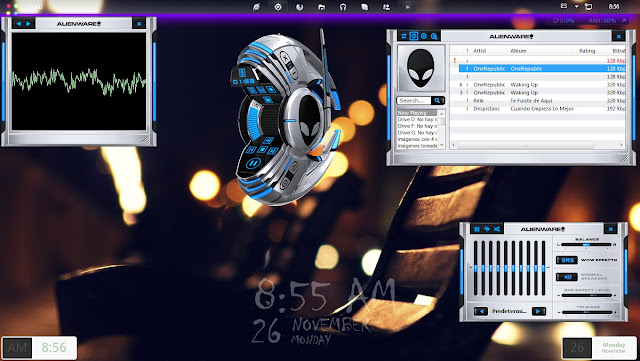Image resolution: width=640 pixels, height=361 pixels.
Task: Click the Monday November date widget
Action: click(600, 348)
